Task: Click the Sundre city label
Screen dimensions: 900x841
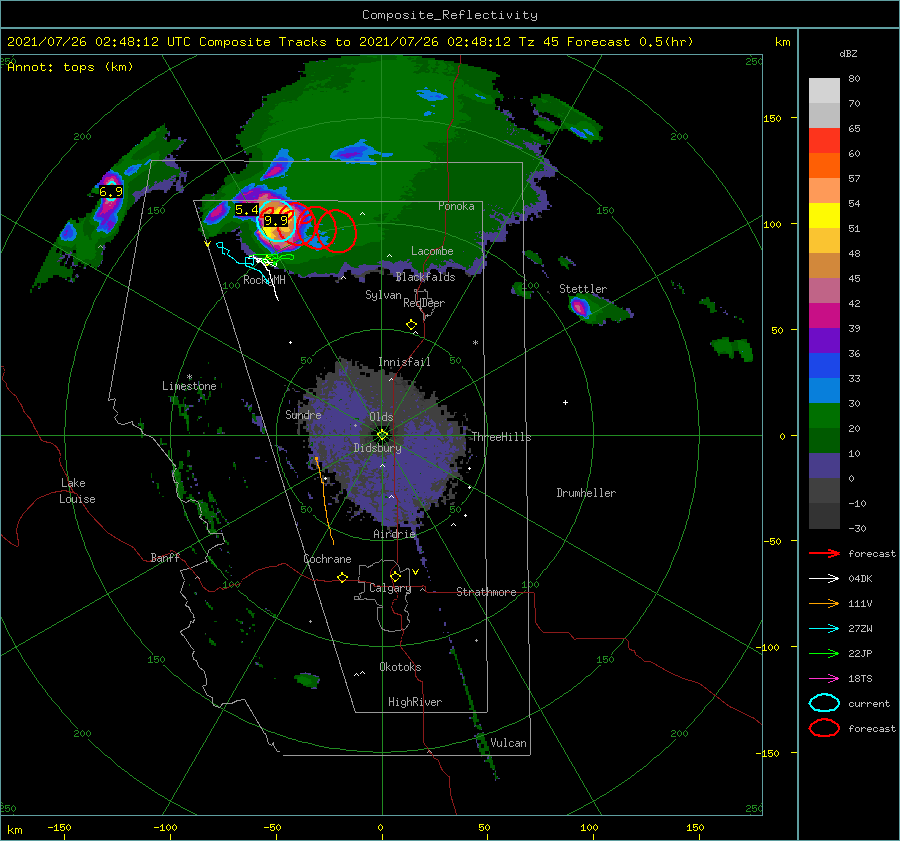Action: 303,414
